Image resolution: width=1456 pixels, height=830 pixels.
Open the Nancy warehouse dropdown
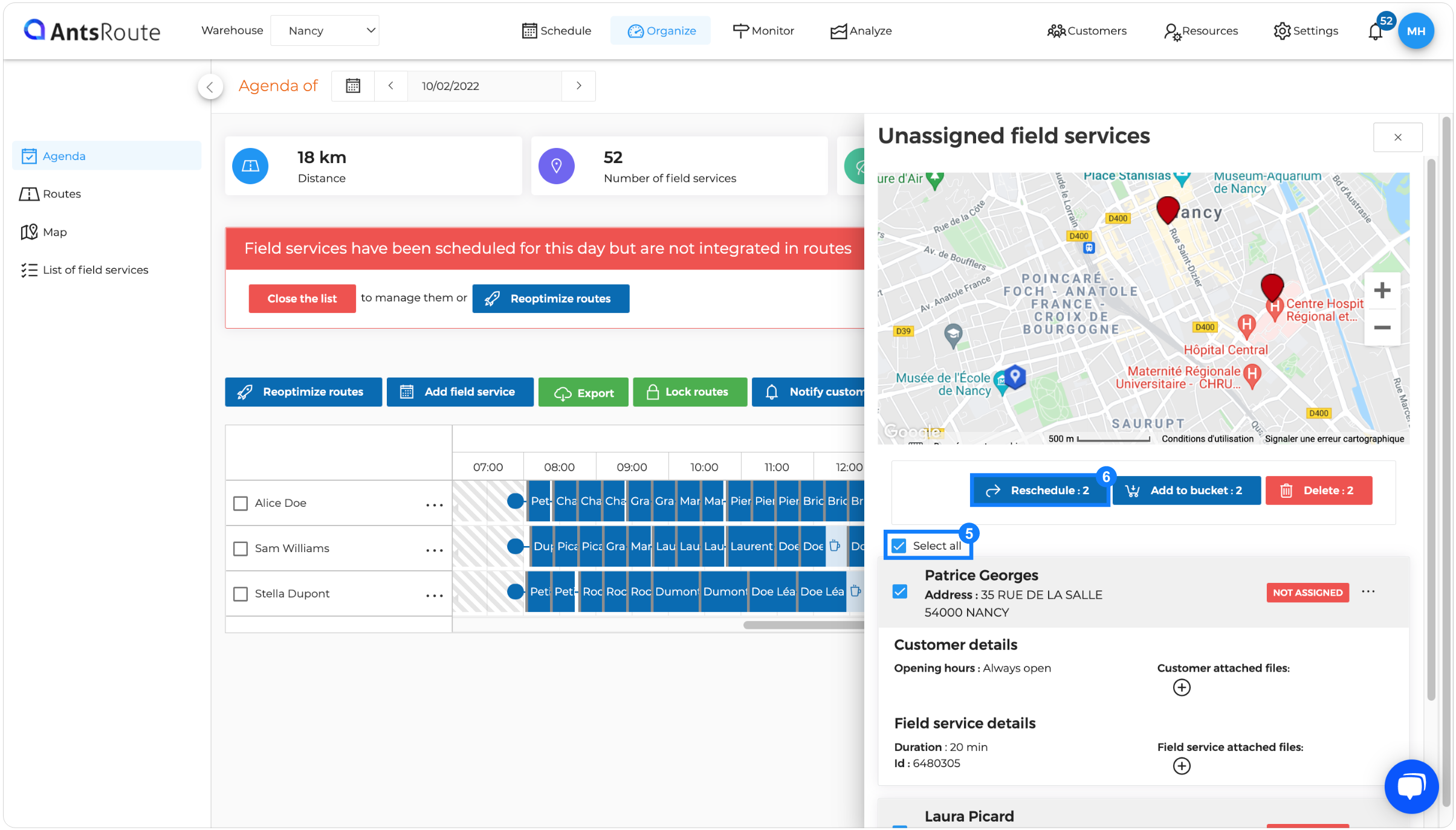click(x=325, y=31)
